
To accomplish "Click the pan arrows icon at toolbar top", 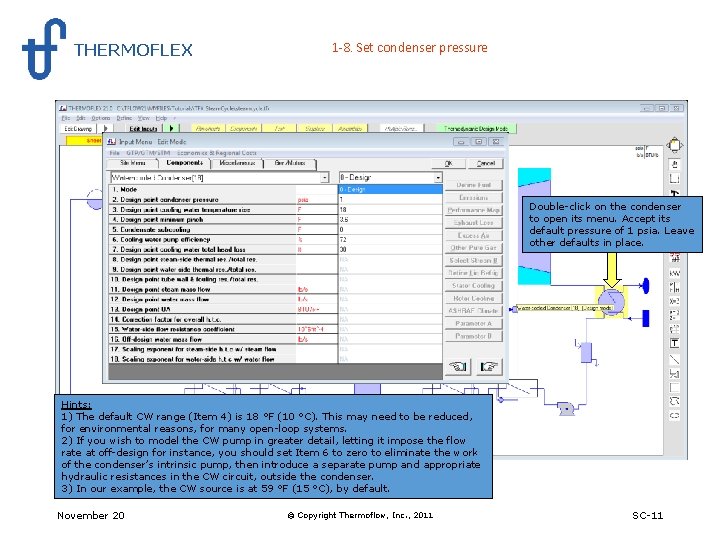I will pos(674,145).
